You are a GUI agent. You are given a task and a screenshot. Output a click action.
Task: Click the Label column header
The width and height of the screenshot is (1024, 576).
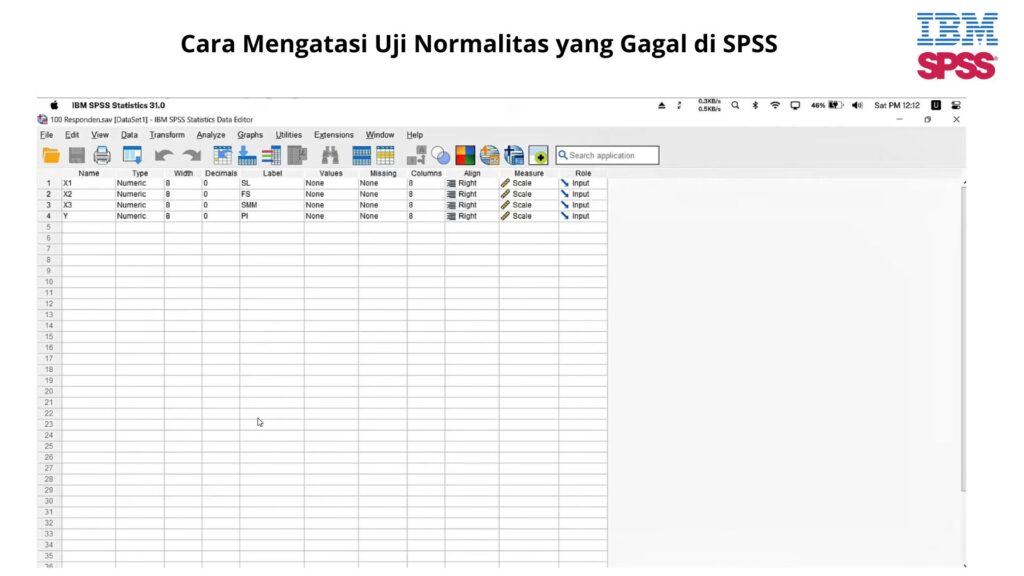click(272, 173)
